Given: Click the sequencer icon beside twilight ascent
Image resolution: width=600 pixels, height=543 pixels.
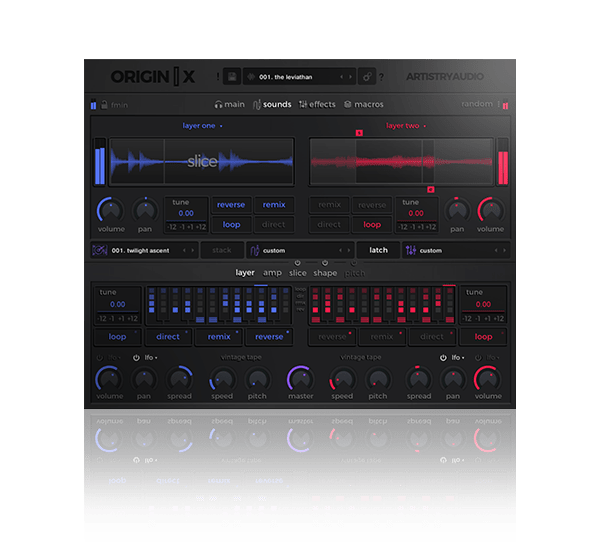Looking at the screenshot, I should (x=99, y=250).
